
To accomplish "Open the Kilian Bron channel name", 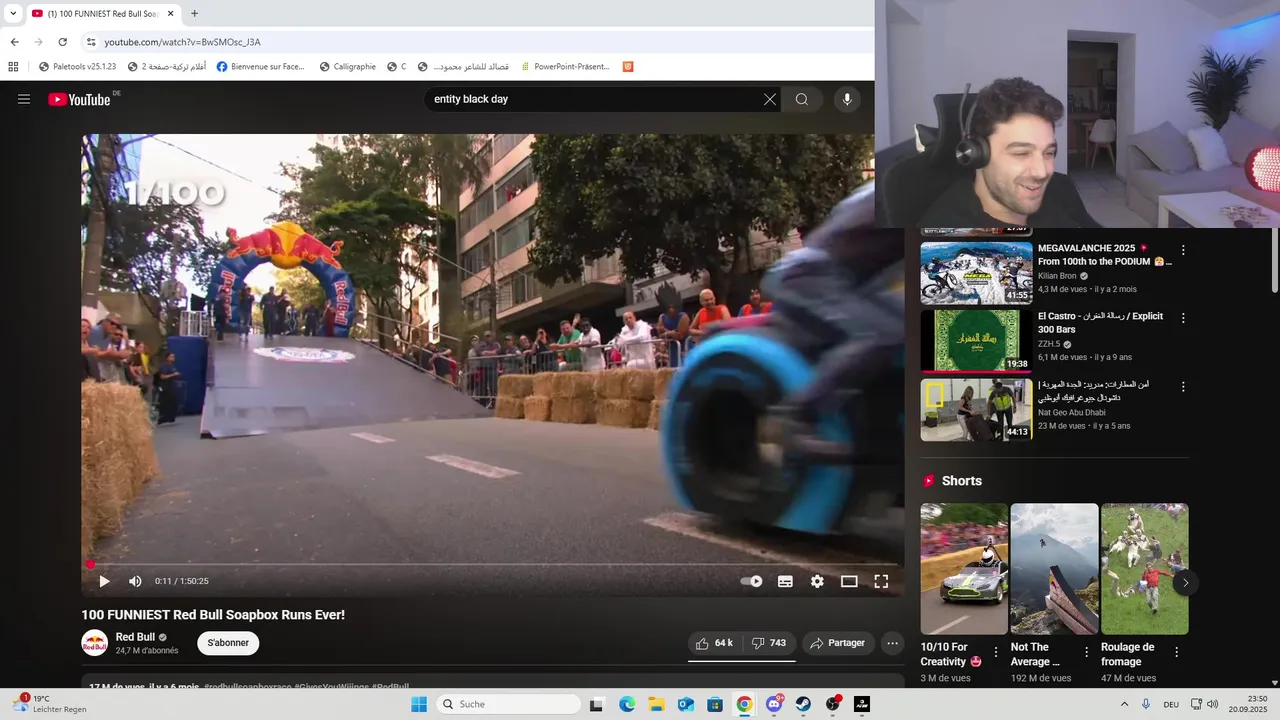I will coord(1058,276).
